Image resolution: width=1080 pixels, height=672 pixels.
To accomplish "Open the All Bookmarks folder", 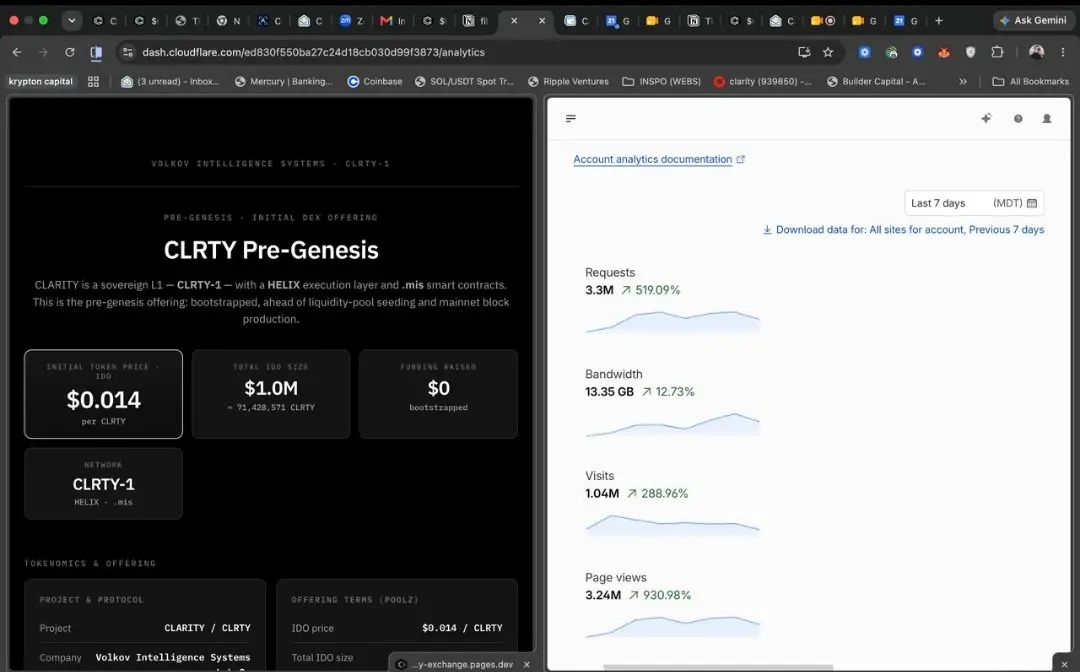I will 1030,81.
